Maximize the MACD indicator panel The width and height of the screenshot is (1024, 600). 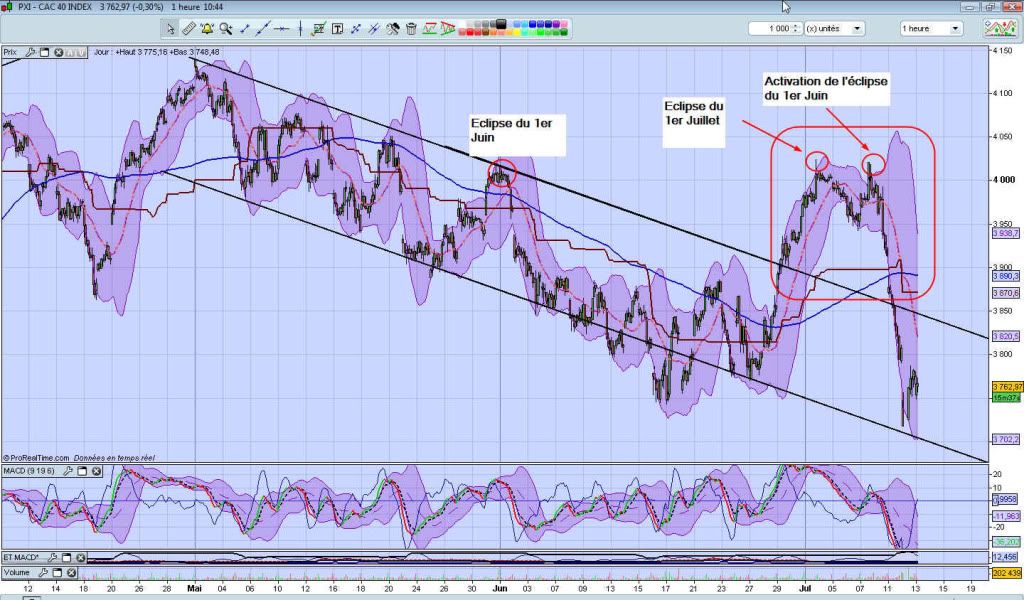tap(82, 471)
